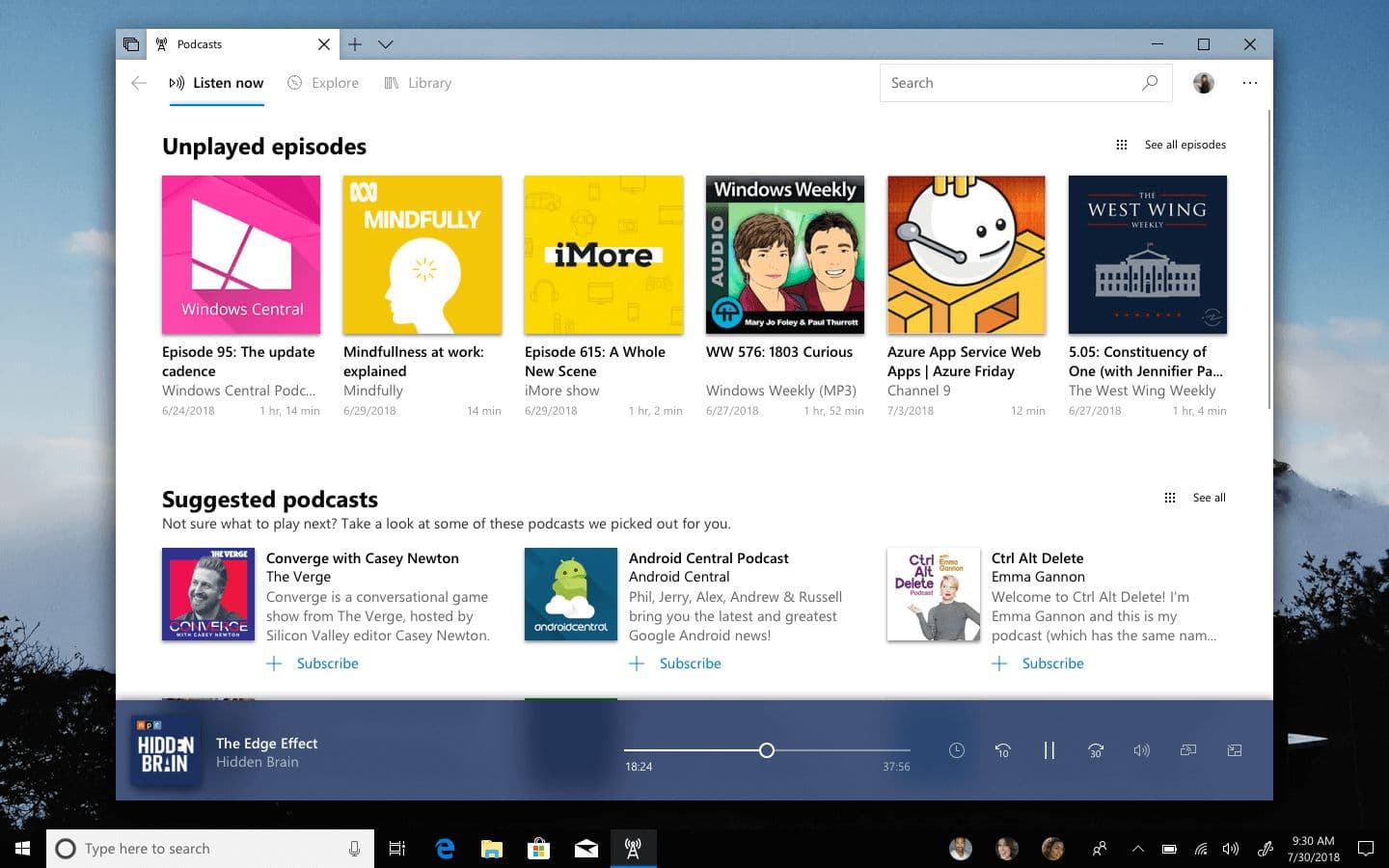1389x868 pixels.
Task: Click 'WW 576: 1803 Curious' title
Action: (779, 352)
